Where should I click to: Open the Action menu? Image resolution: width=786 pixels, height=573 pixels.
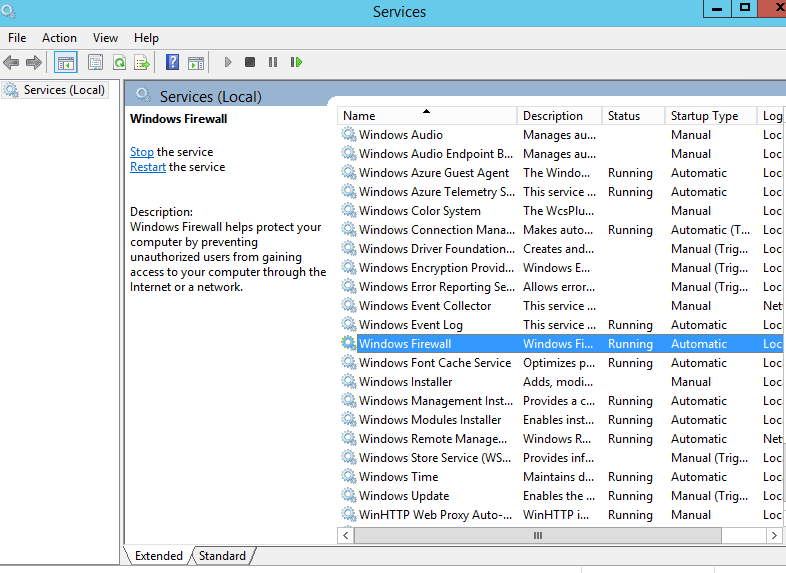[59, 38]
